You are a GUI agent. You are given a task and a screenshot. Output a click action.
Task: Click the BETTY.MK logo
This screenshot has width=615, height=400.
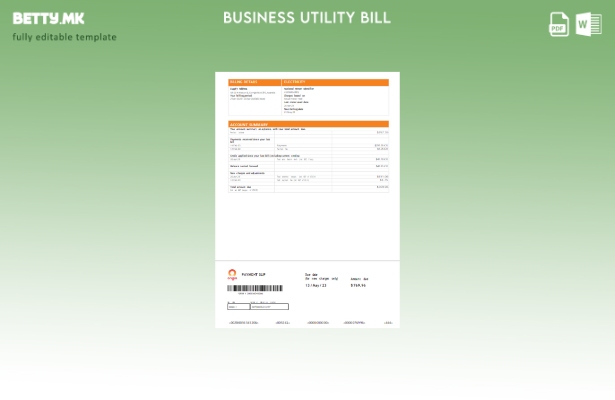tap(49, 18)
